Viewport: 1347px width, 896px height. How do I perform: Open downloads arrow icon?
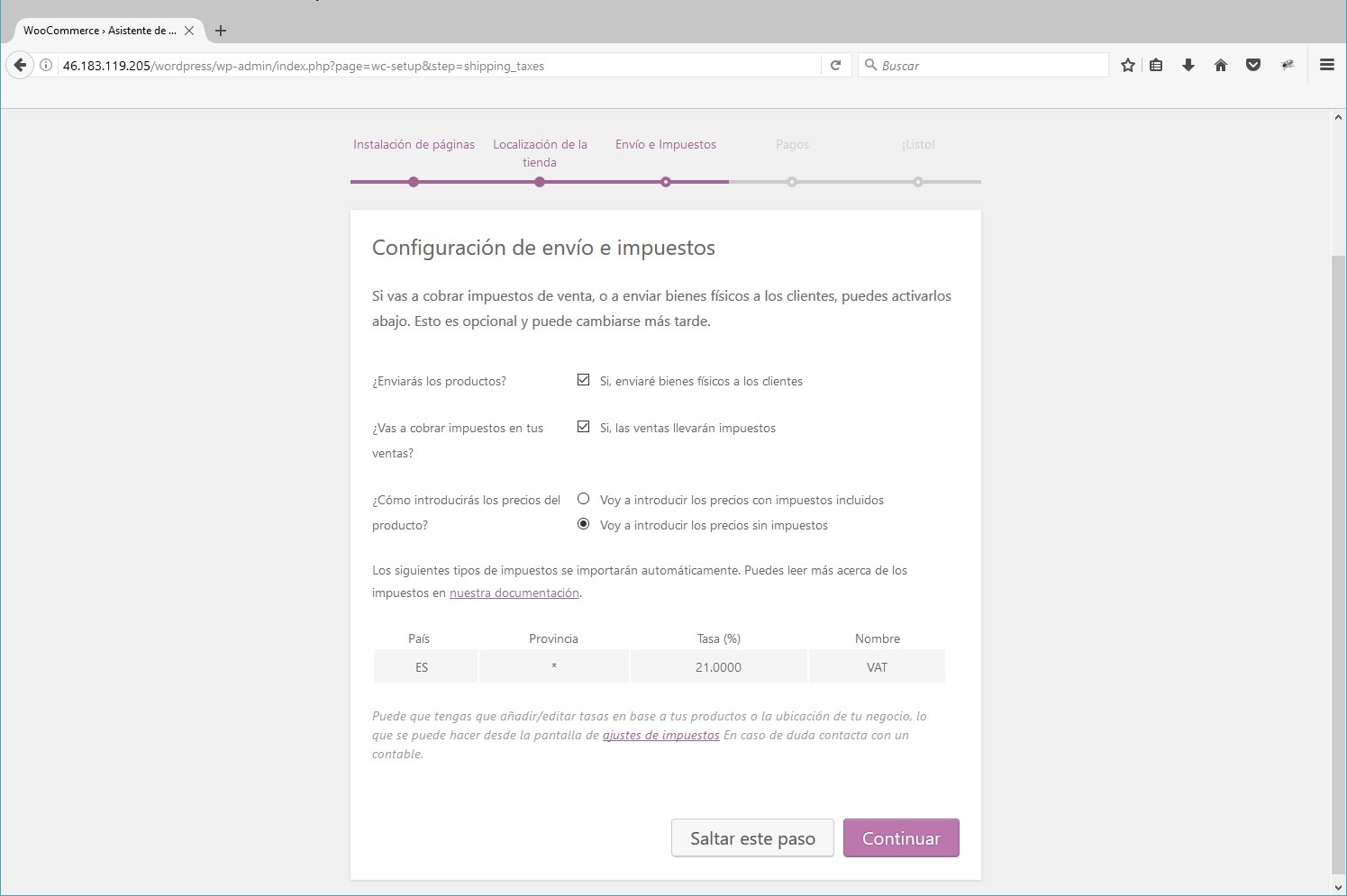point(1188,65)
